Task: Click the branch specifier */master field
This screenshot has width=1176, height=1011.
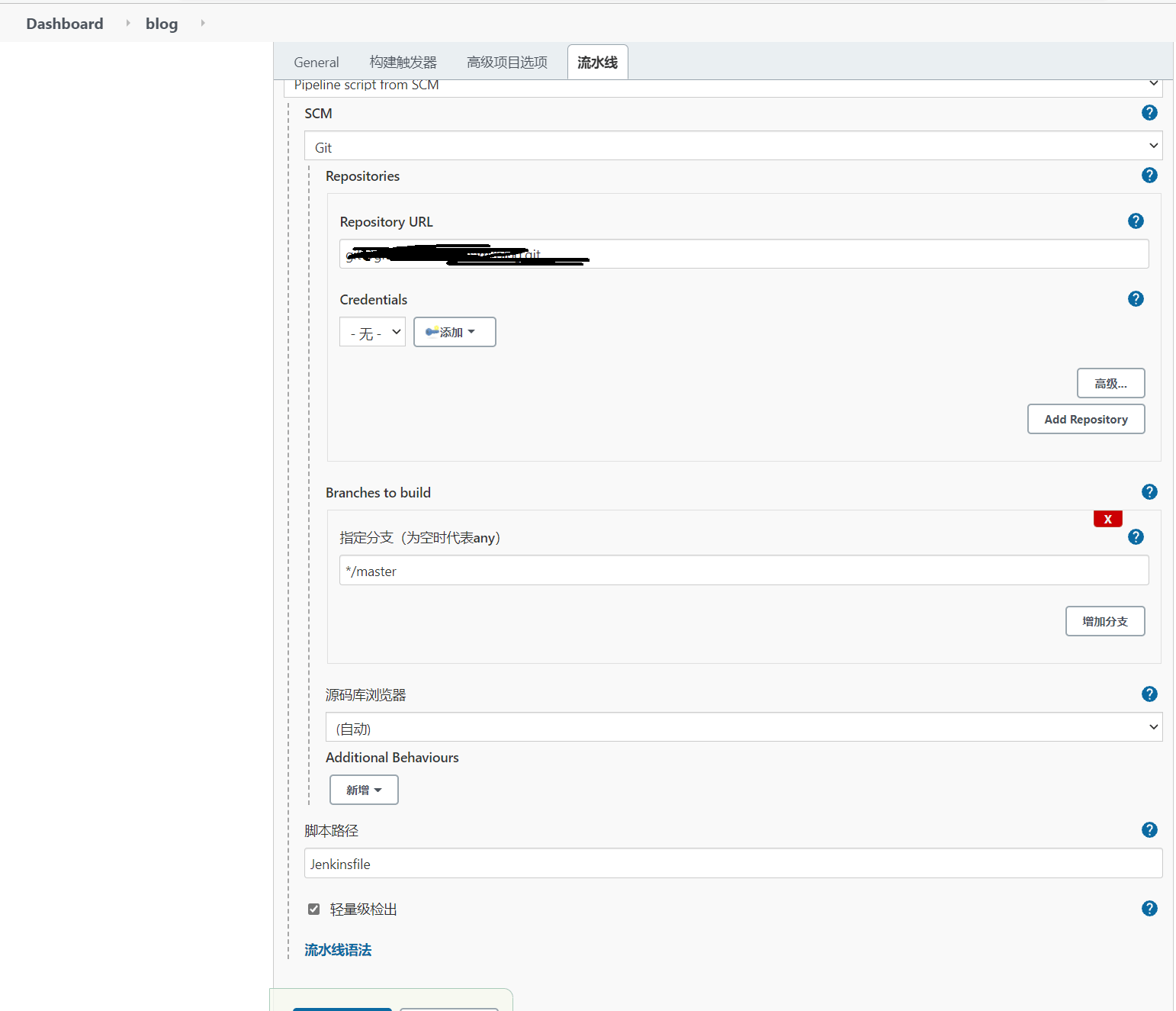Action: [744, 571]
